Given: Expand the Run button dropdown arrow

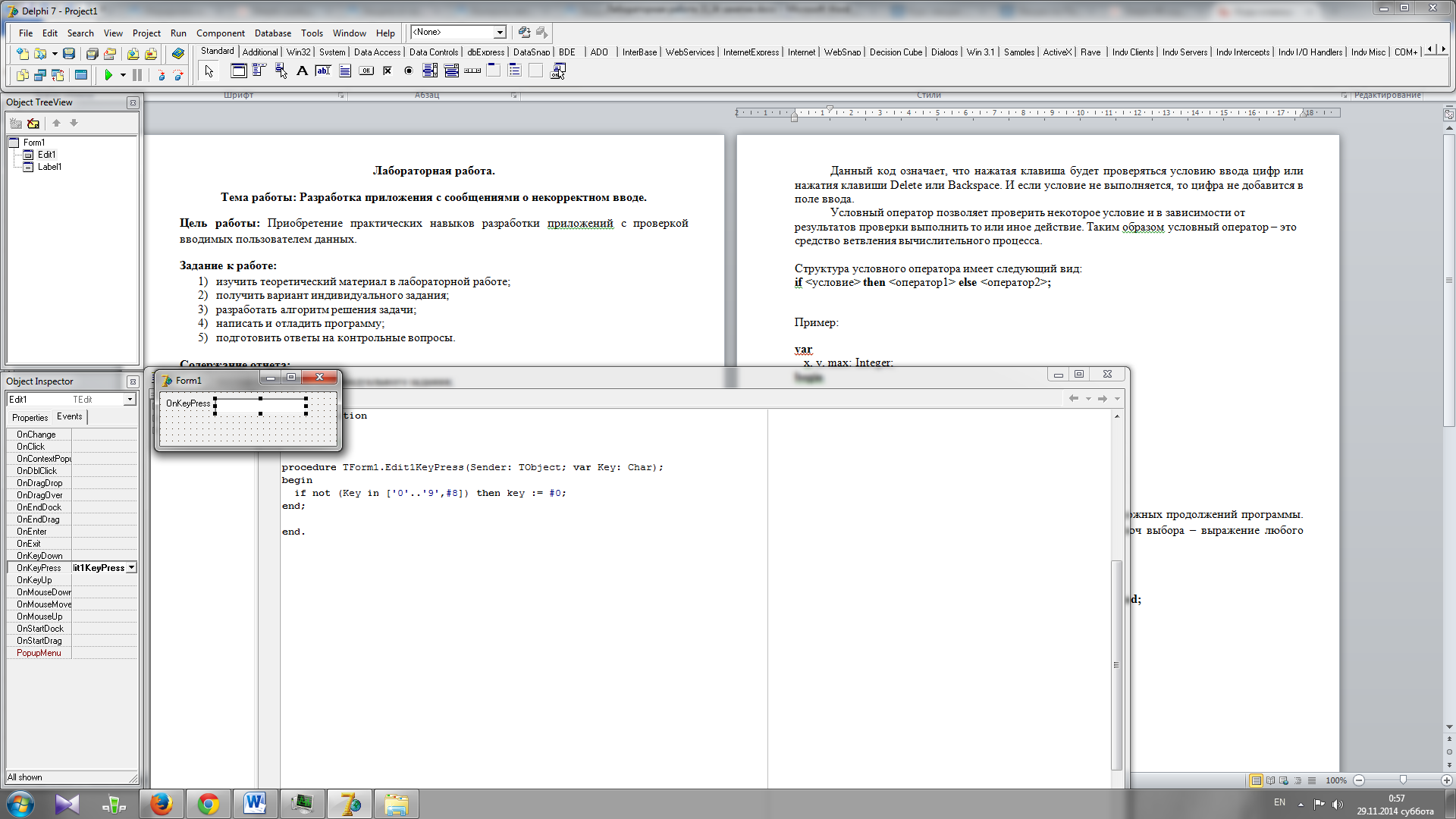Looking at the screenshot, I should click(123, 75).
